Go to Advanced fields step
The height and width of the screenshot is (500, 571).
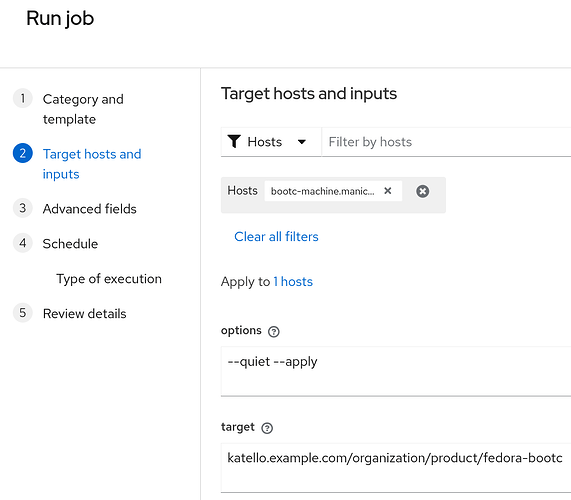[x=90, y=209]
